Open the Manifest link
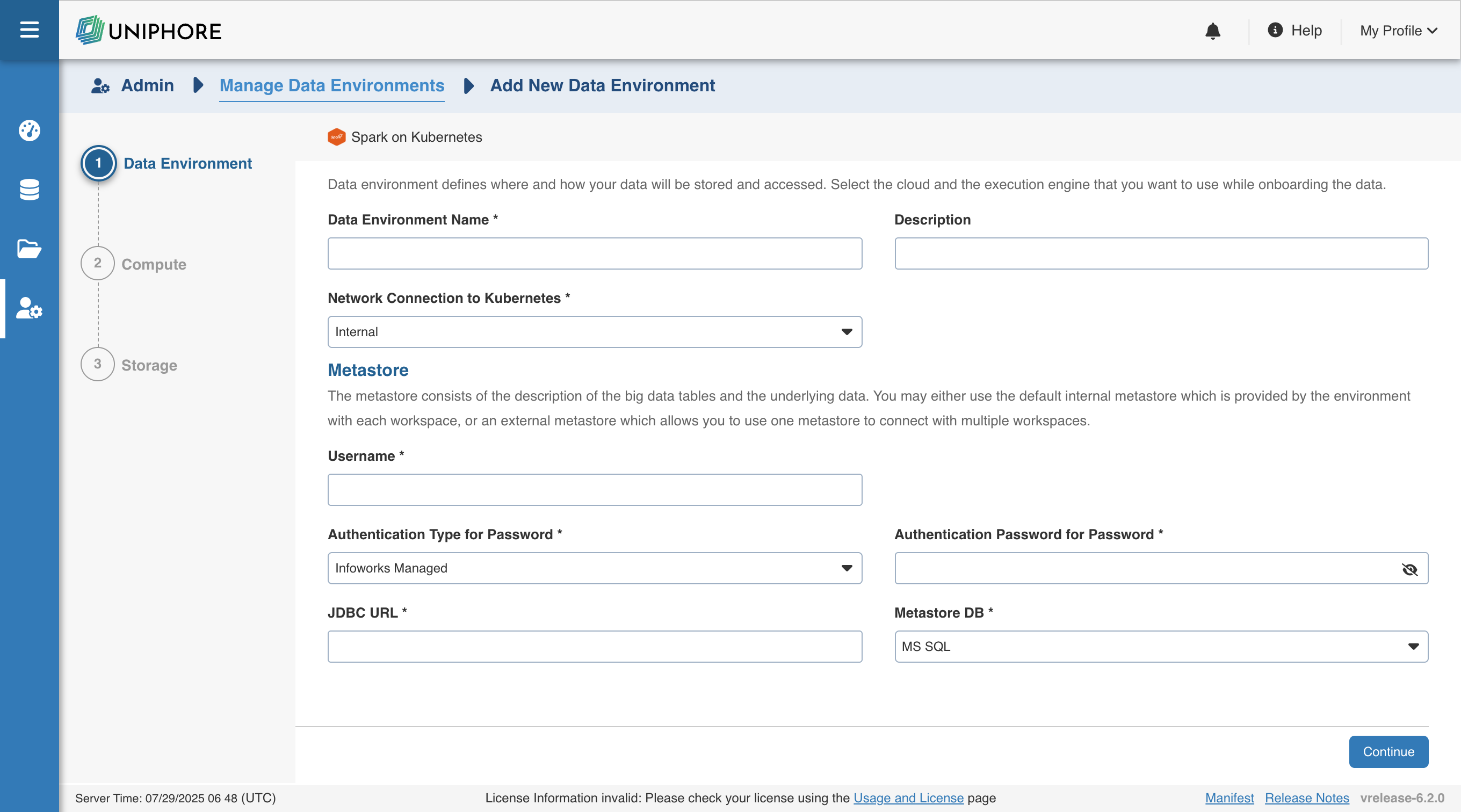 pos(1229,798)
